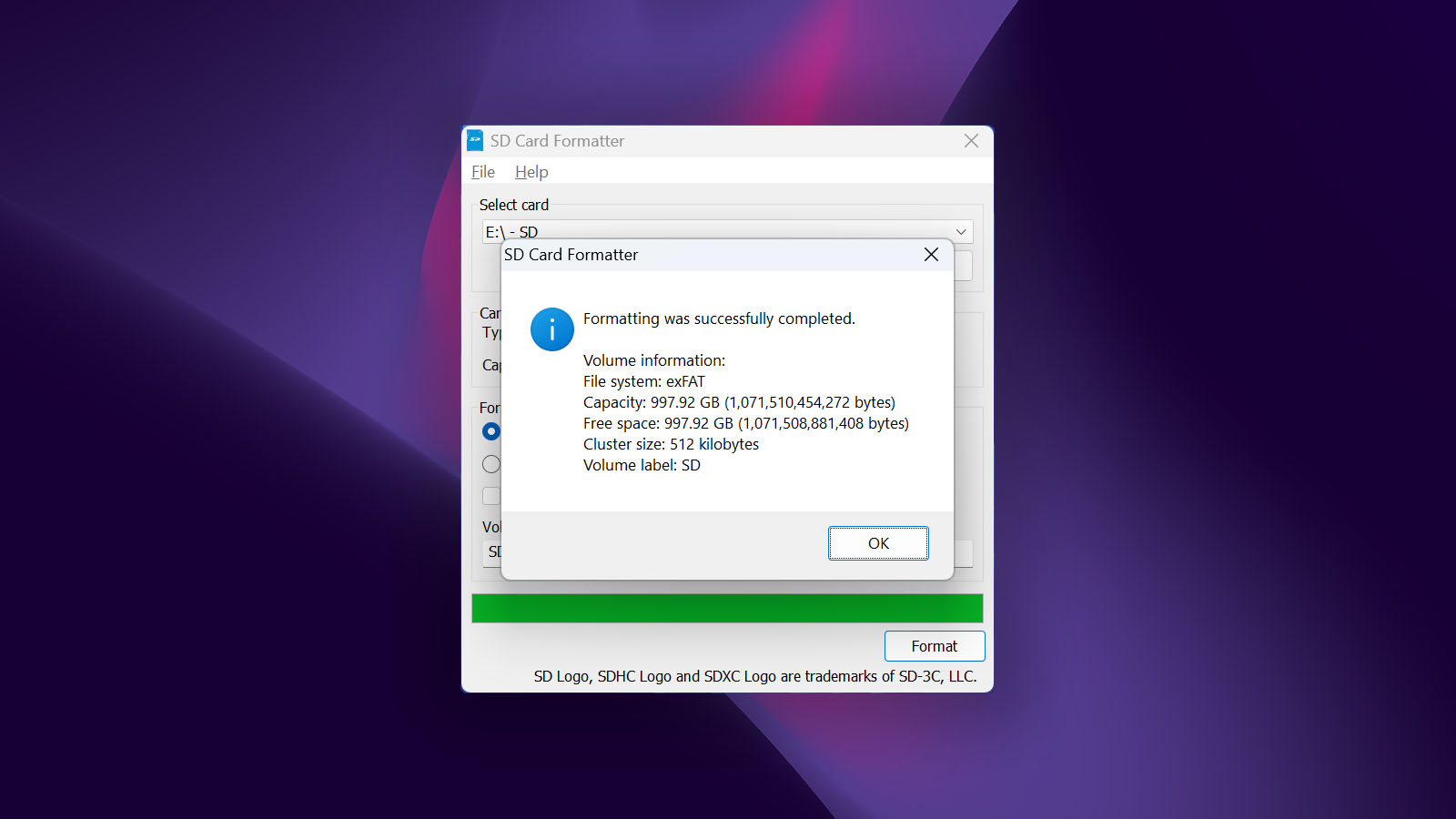Open the Help menu

[531, 172]
